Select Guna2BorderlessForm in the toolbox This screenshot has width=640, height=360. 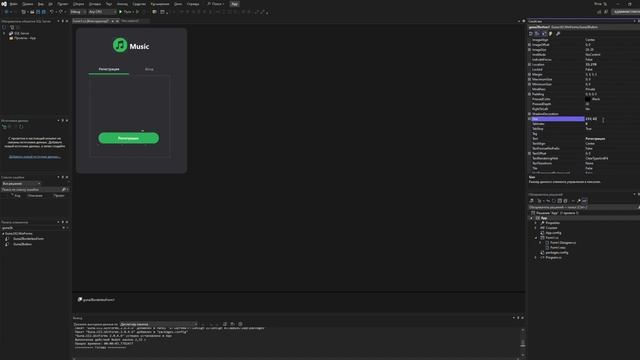[x=28, y=239]
